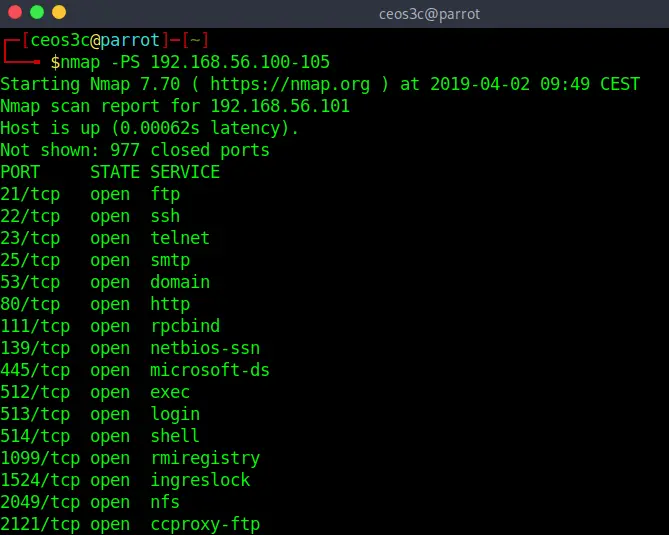Click the login service name
669x535 pixels.
point(175,415)
